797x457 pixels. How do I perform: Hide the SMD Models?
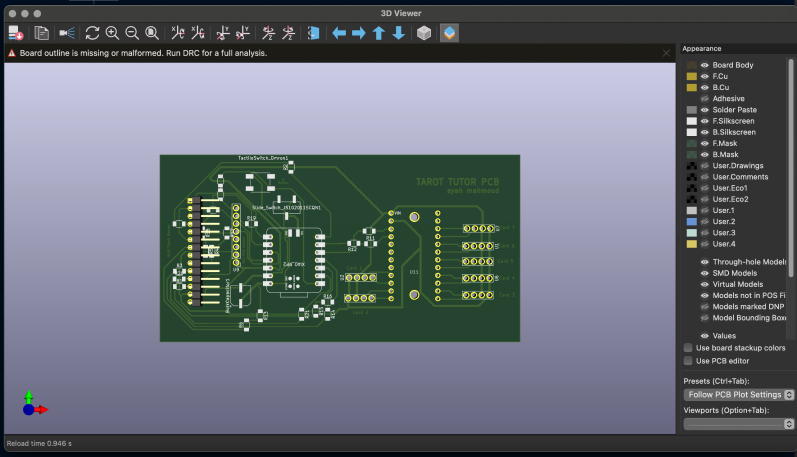point(705,273)
